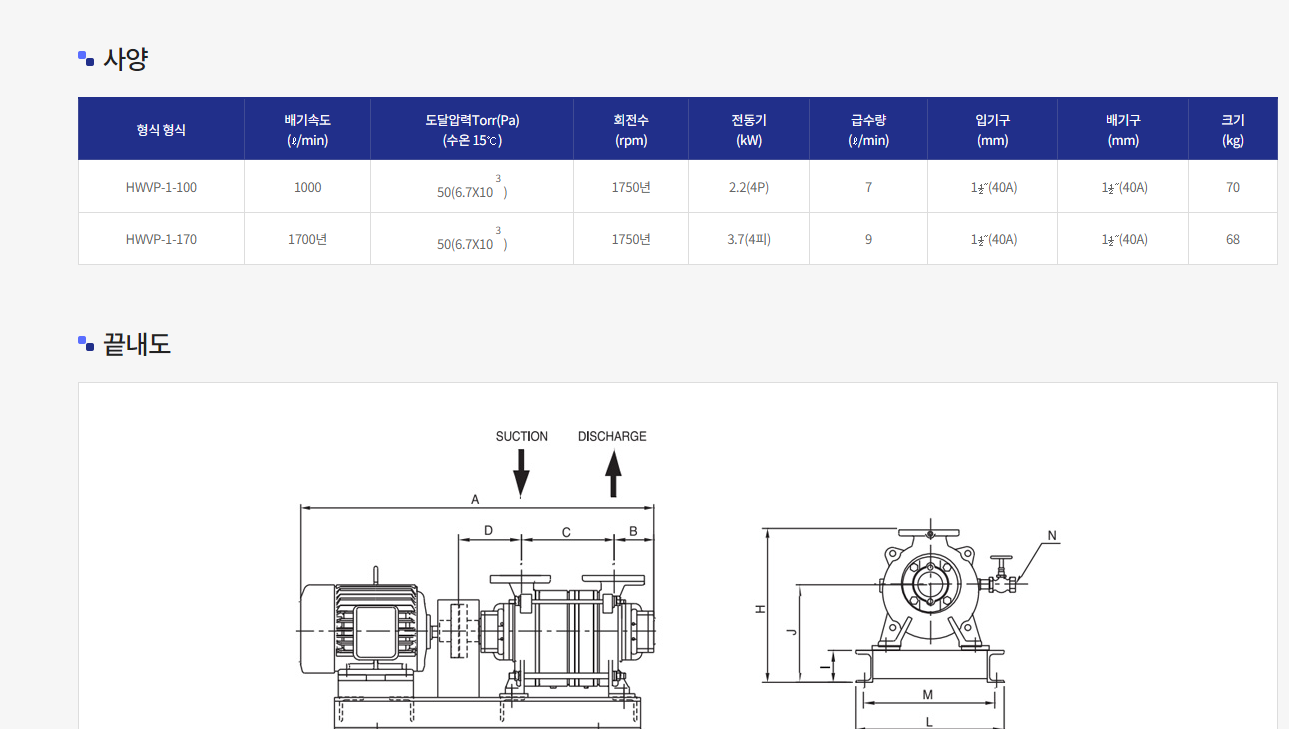Click the 도달압력Torr(Pa) column header
Viewport: 1289px width, 729px height.
tap(472, 129)
